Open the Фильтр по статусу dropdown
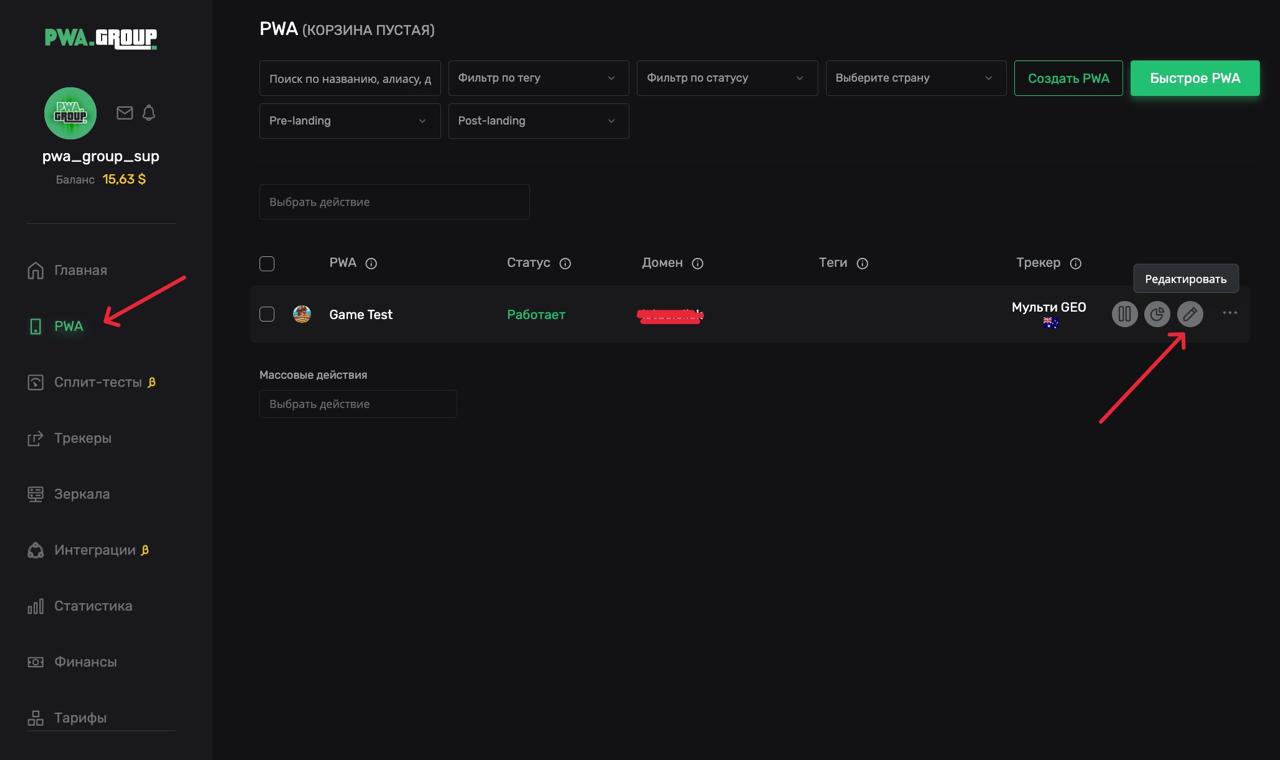This screenshot has height=760, width=1280. point(726,78)
